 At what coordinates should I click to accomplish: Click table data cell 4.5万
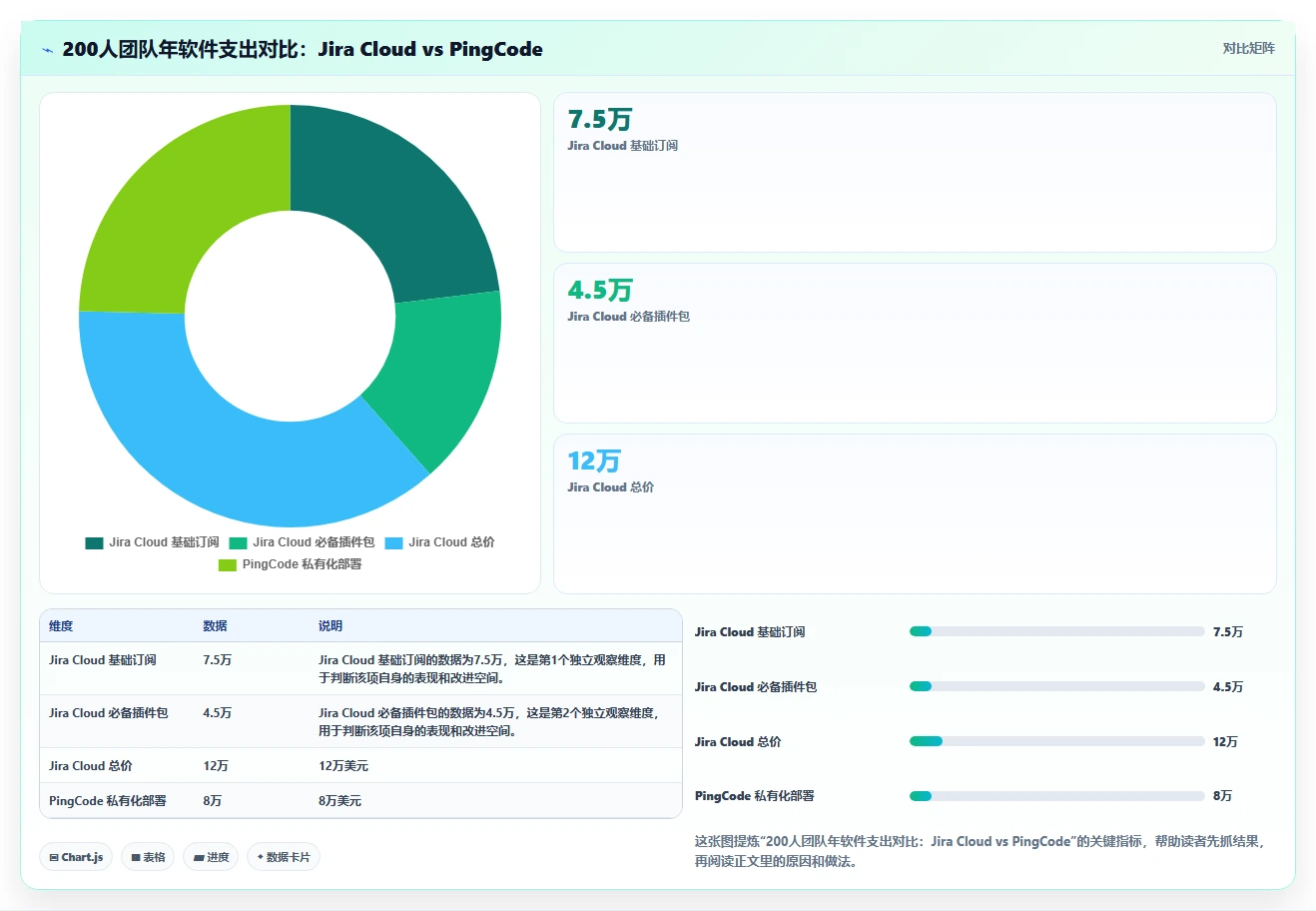click(x=218, y=713)
